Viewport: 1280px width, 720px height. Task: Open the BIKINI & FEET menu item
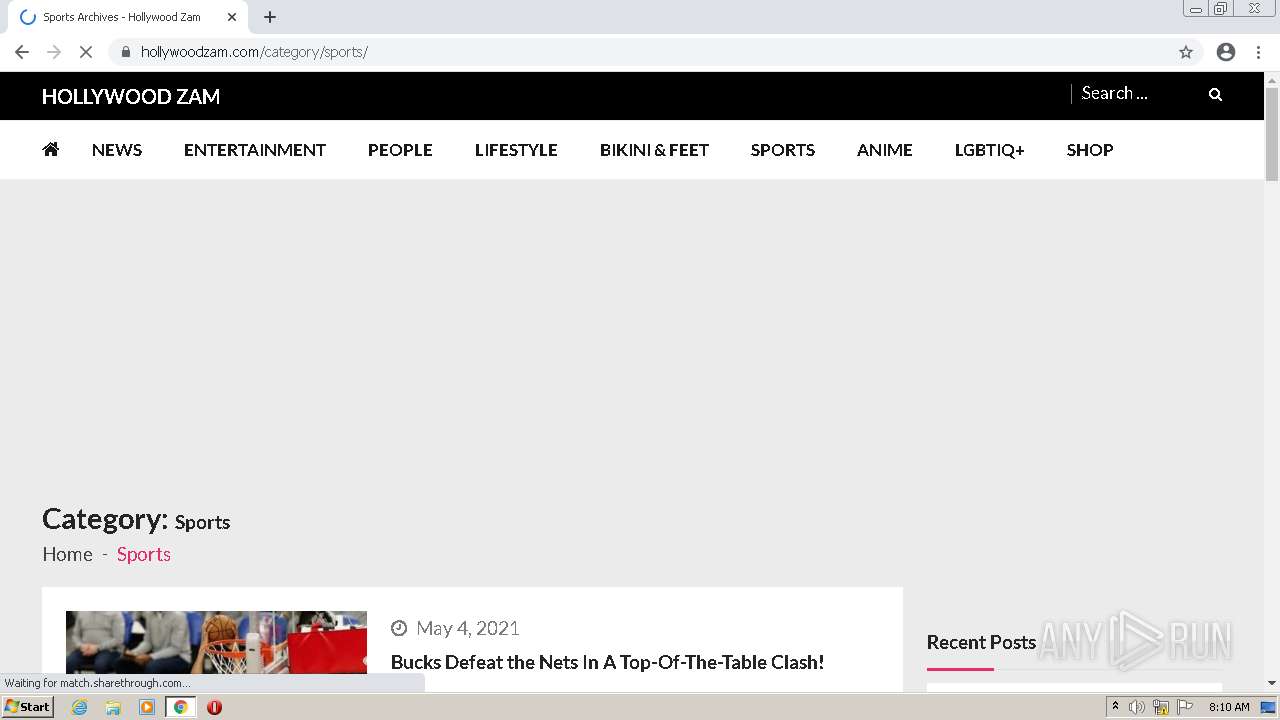(x=654, y=150)
